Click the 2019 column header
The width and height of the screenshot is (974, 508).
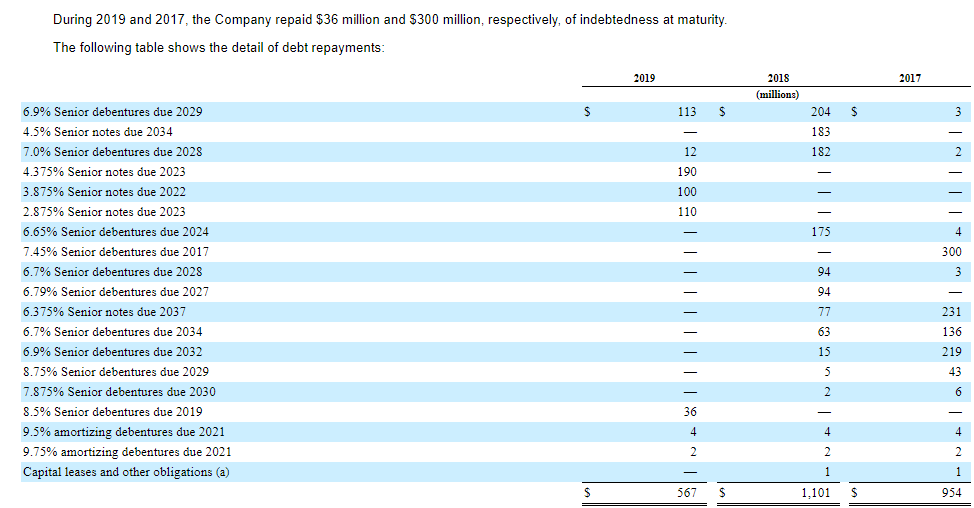coord(644,78)
